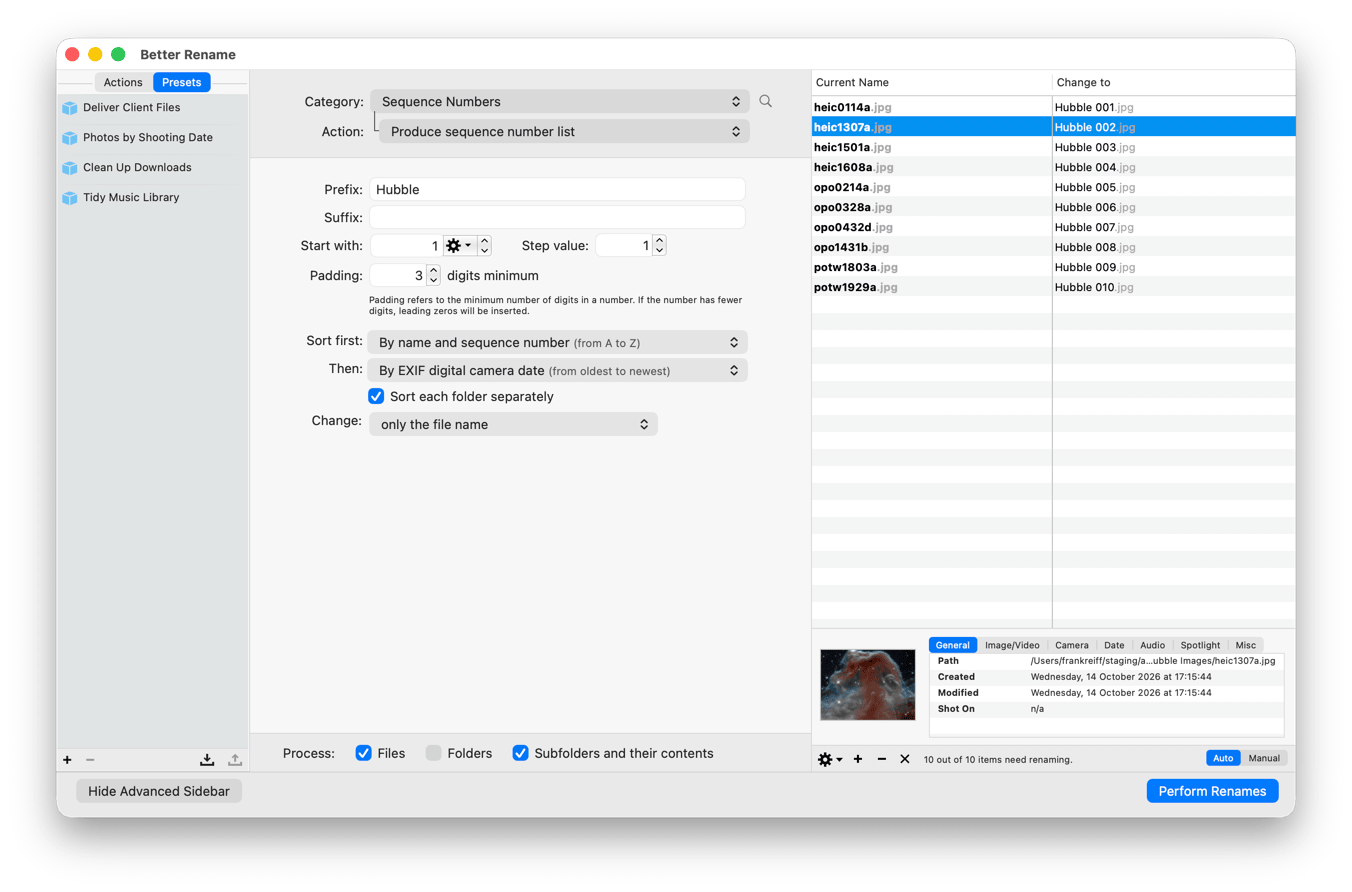The image size is (1352, 892).
Task: Select the opo0214a.jpg file row
Action: point(1053,187)
